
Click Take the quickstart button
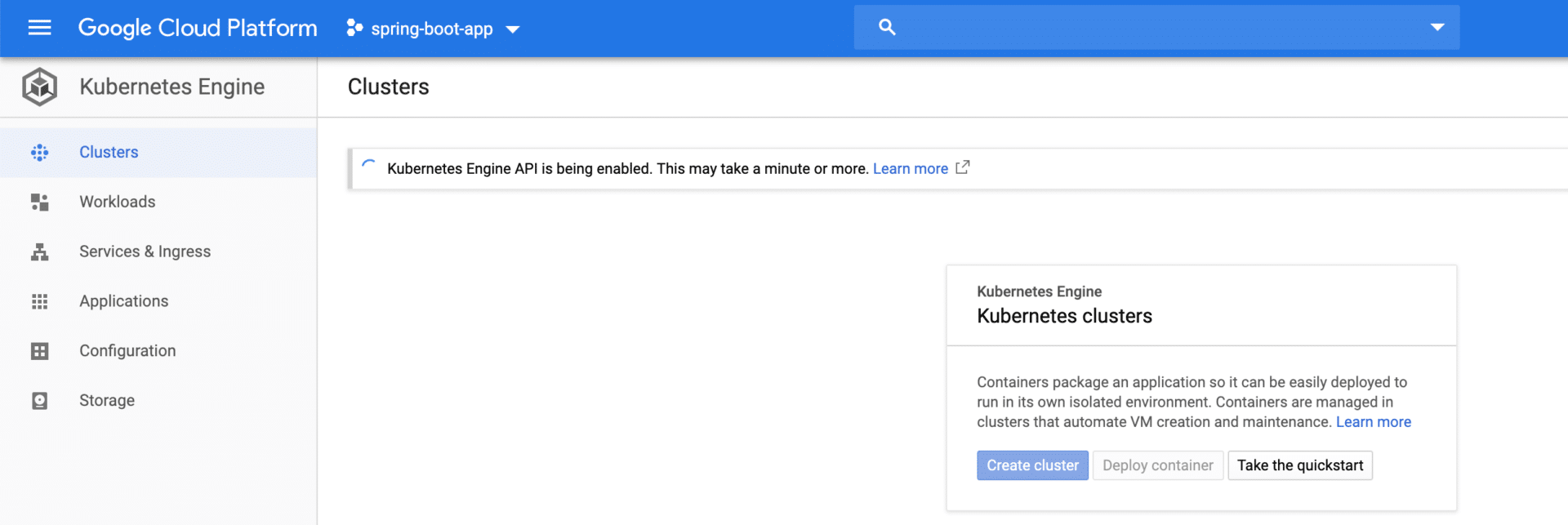pos(1299,465)
